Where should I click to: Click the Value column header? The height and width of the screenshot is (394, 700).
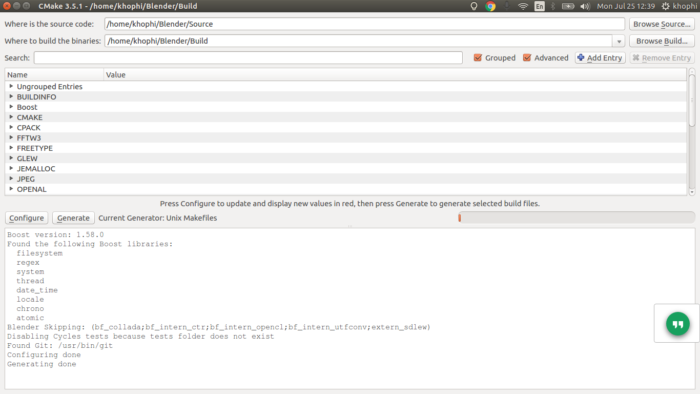tap(395, 75)
